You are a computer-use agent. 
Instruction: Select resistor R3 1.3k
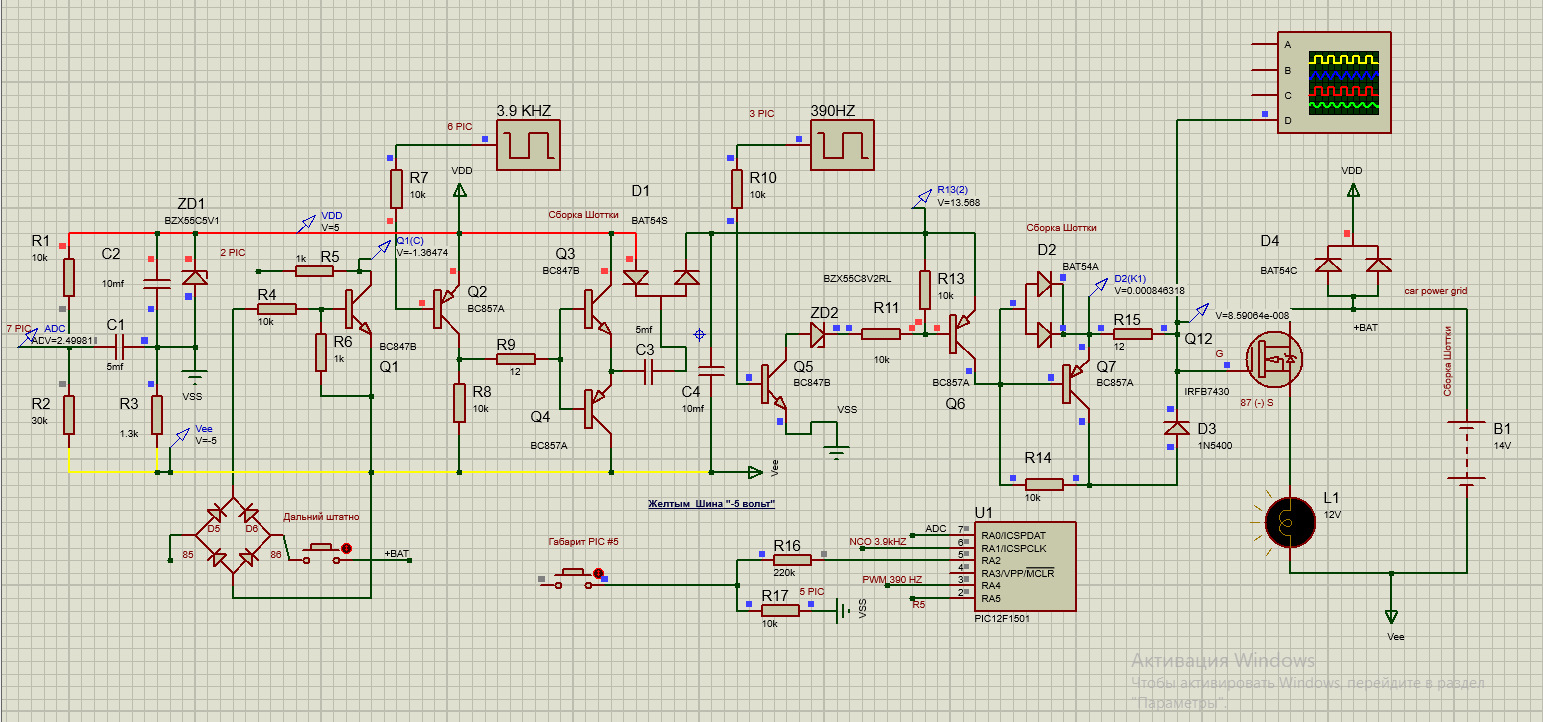pyautogui.click(x=157, y=413)
